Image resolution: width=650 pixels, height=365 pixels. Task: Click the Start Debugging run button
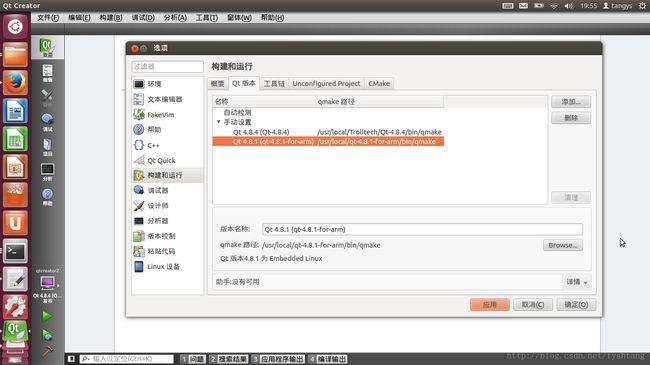pyautogui.click(x=47, y=334)
